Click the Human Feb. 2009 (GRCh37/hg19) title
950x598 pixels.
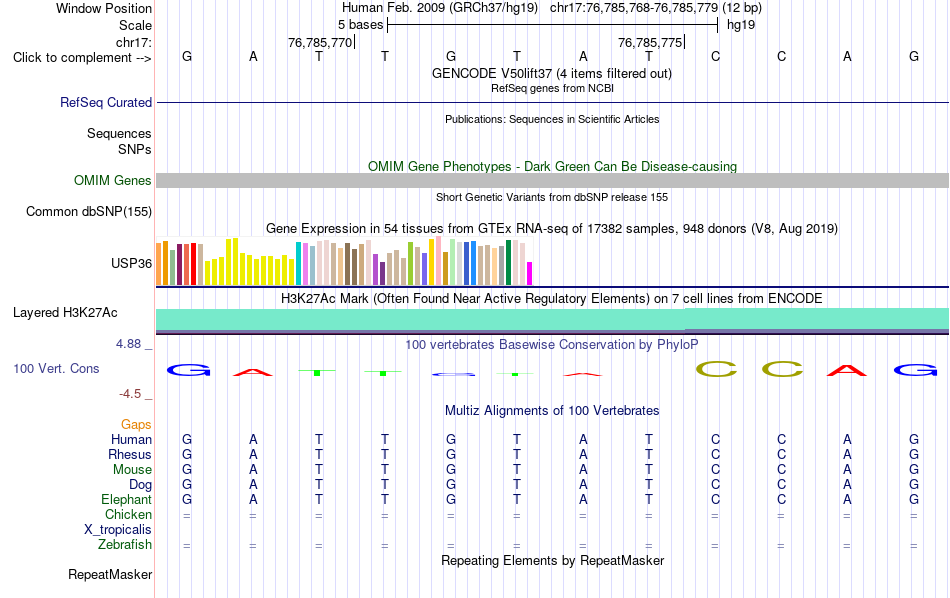[440, 8]
